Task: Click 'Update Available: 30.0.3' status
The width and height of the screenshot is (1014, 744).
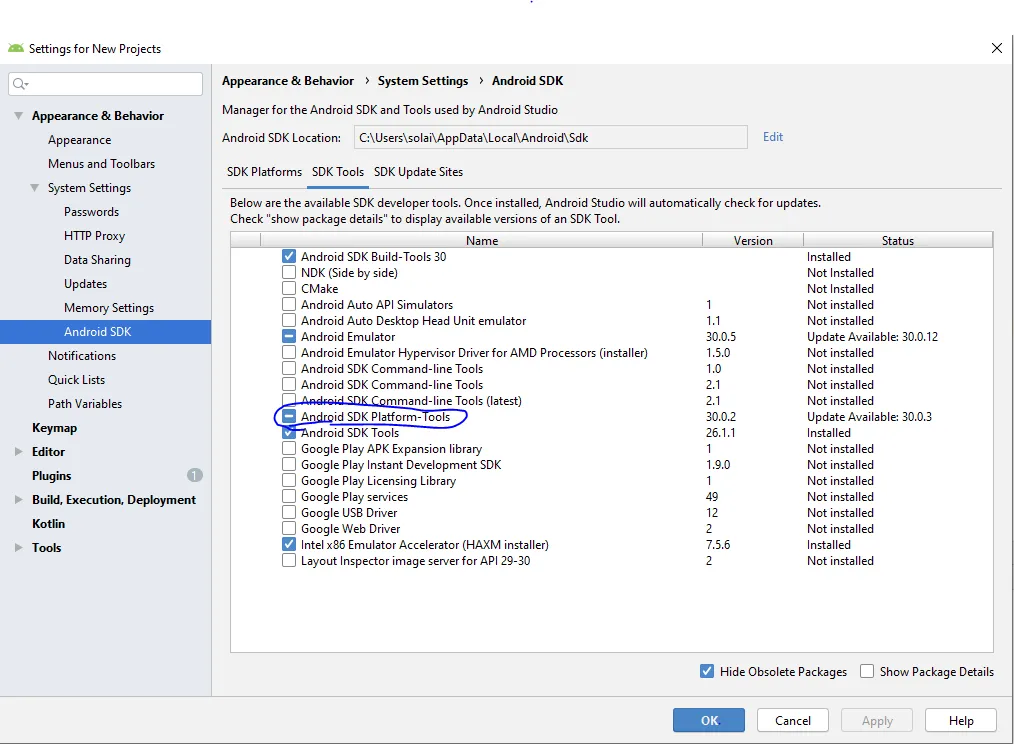Action: click(x=869, y=417)
